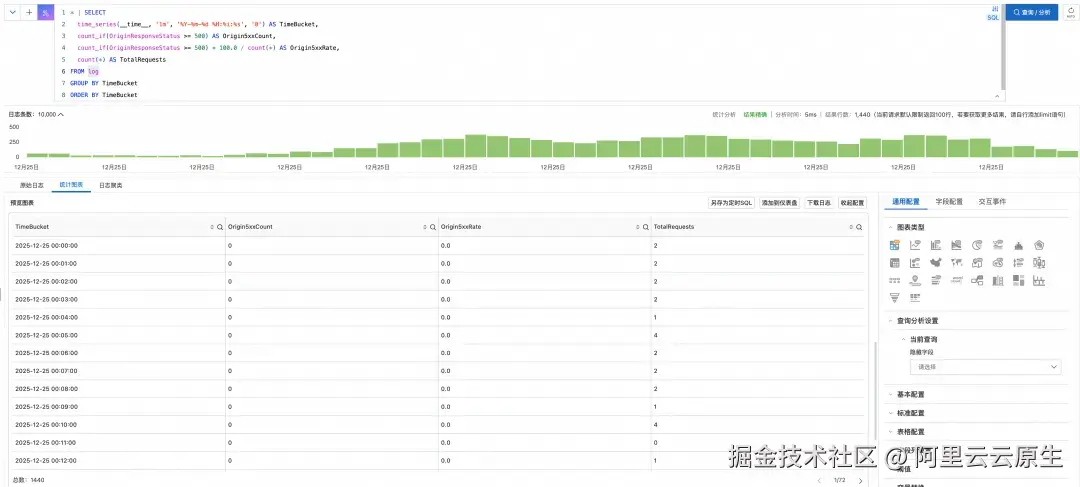
Task: Collapse the query editor with bottom chevron
Action: point(997,96)
